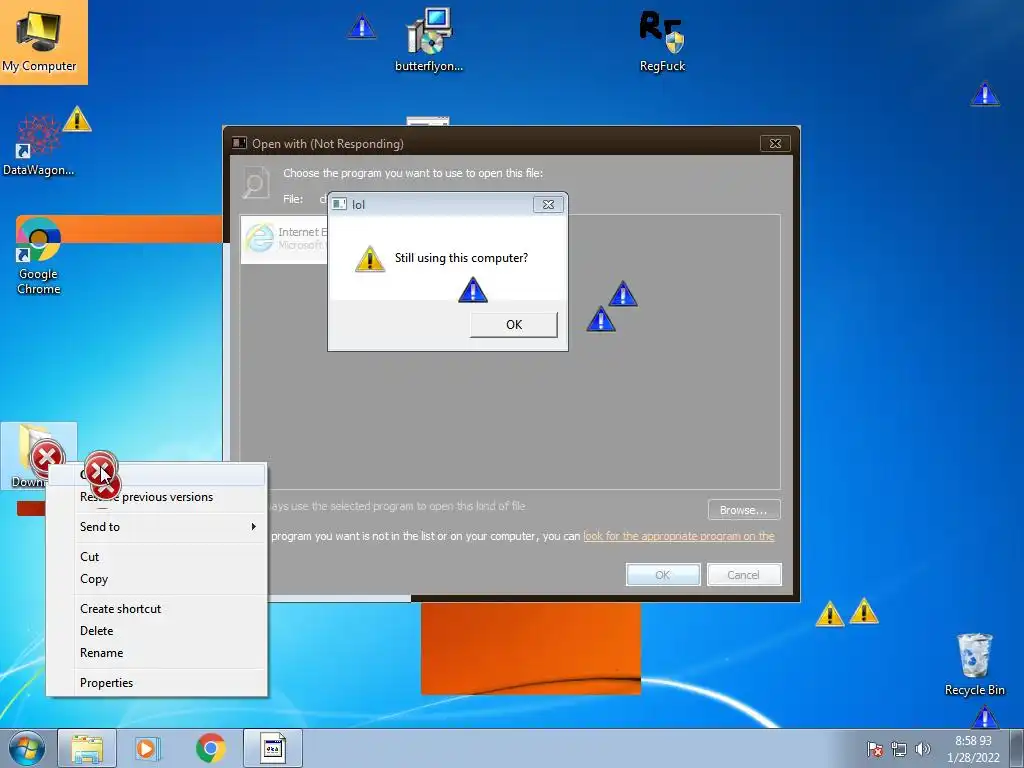
Task: Click OK in the lol message box
Action: pos(514,325)
